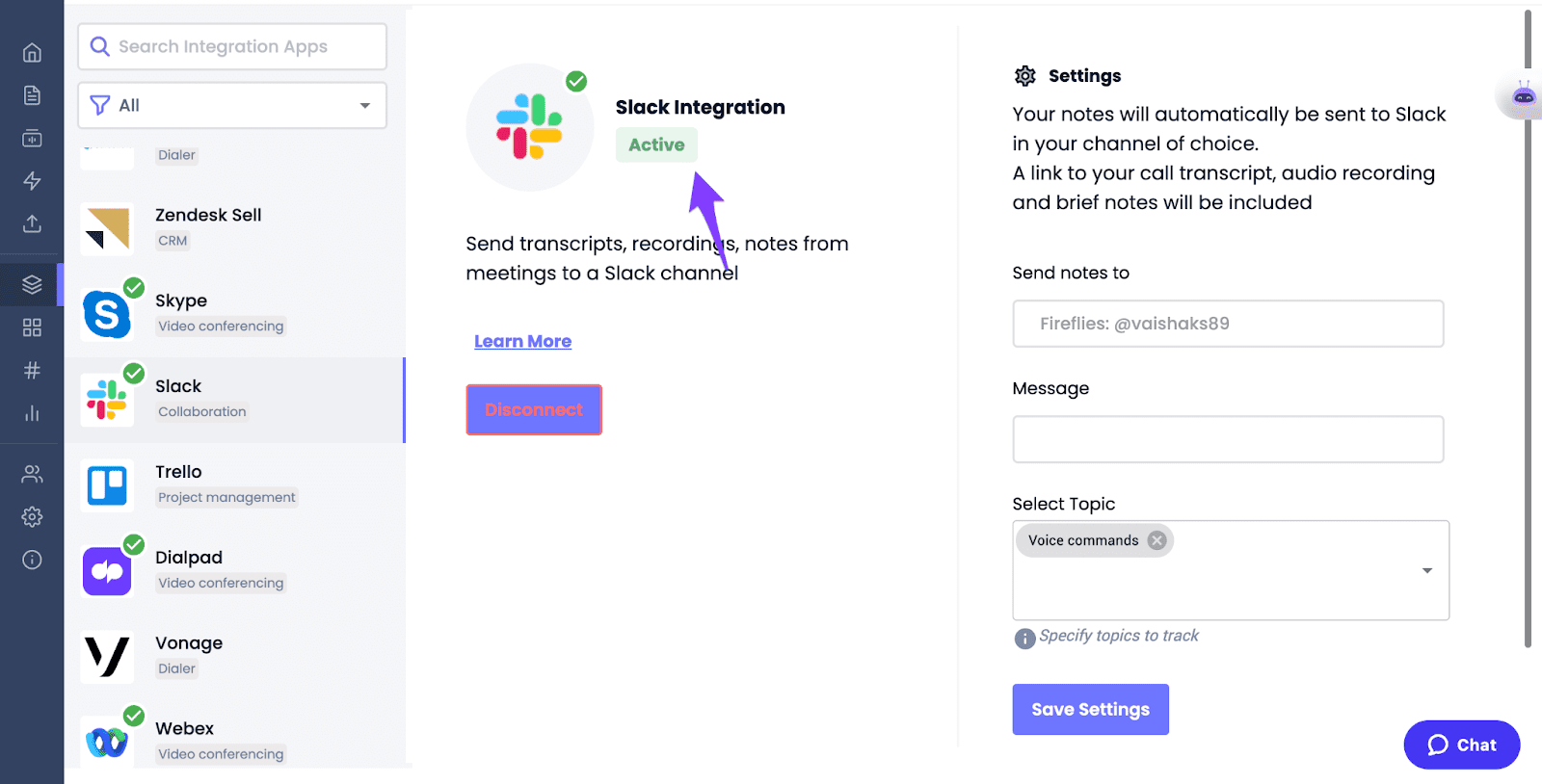Select the Meetings recorder sidebar icon
The width and height of the screenshot is (1542, 784).
(32, 138)
